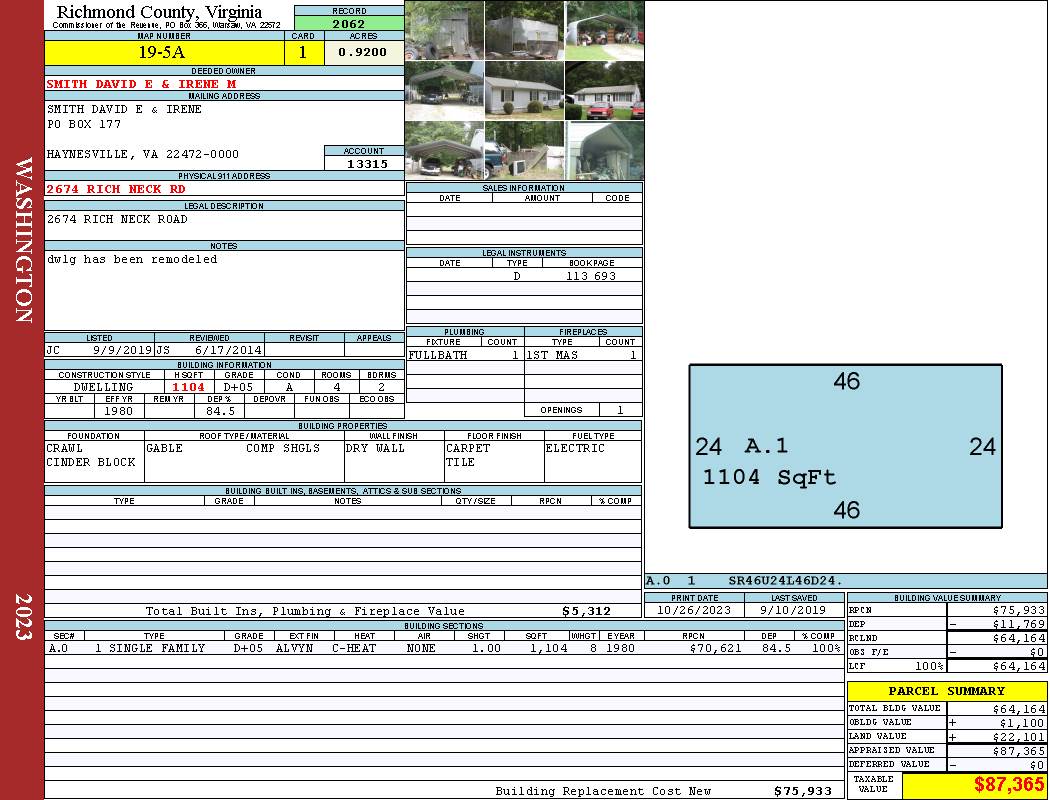Select OBLDG VALUE $1,100
Viewport: 1050px width, 800px height.
coord(1022,723)
